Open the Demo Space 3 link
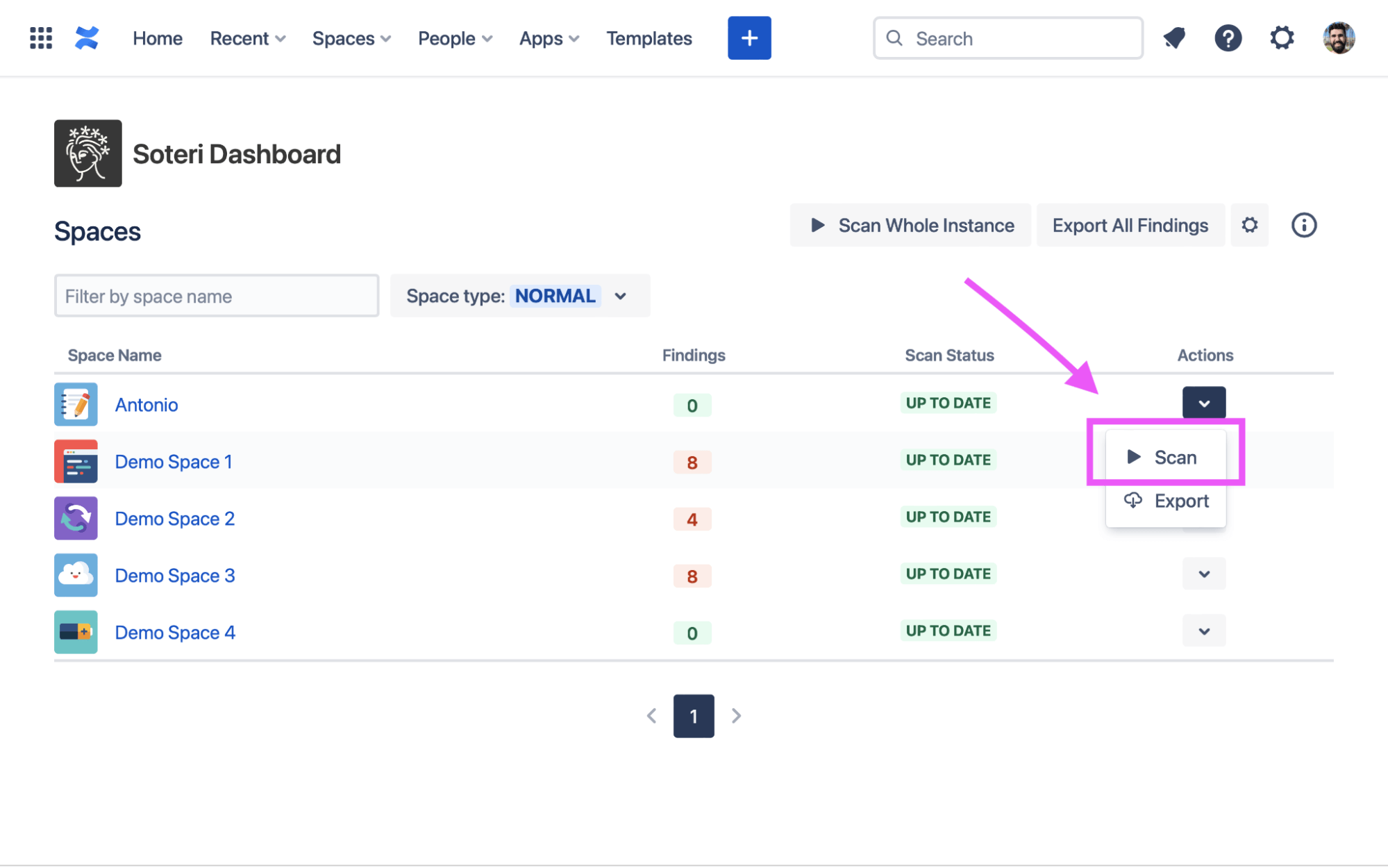The image size is (1388, 868). 175,576
